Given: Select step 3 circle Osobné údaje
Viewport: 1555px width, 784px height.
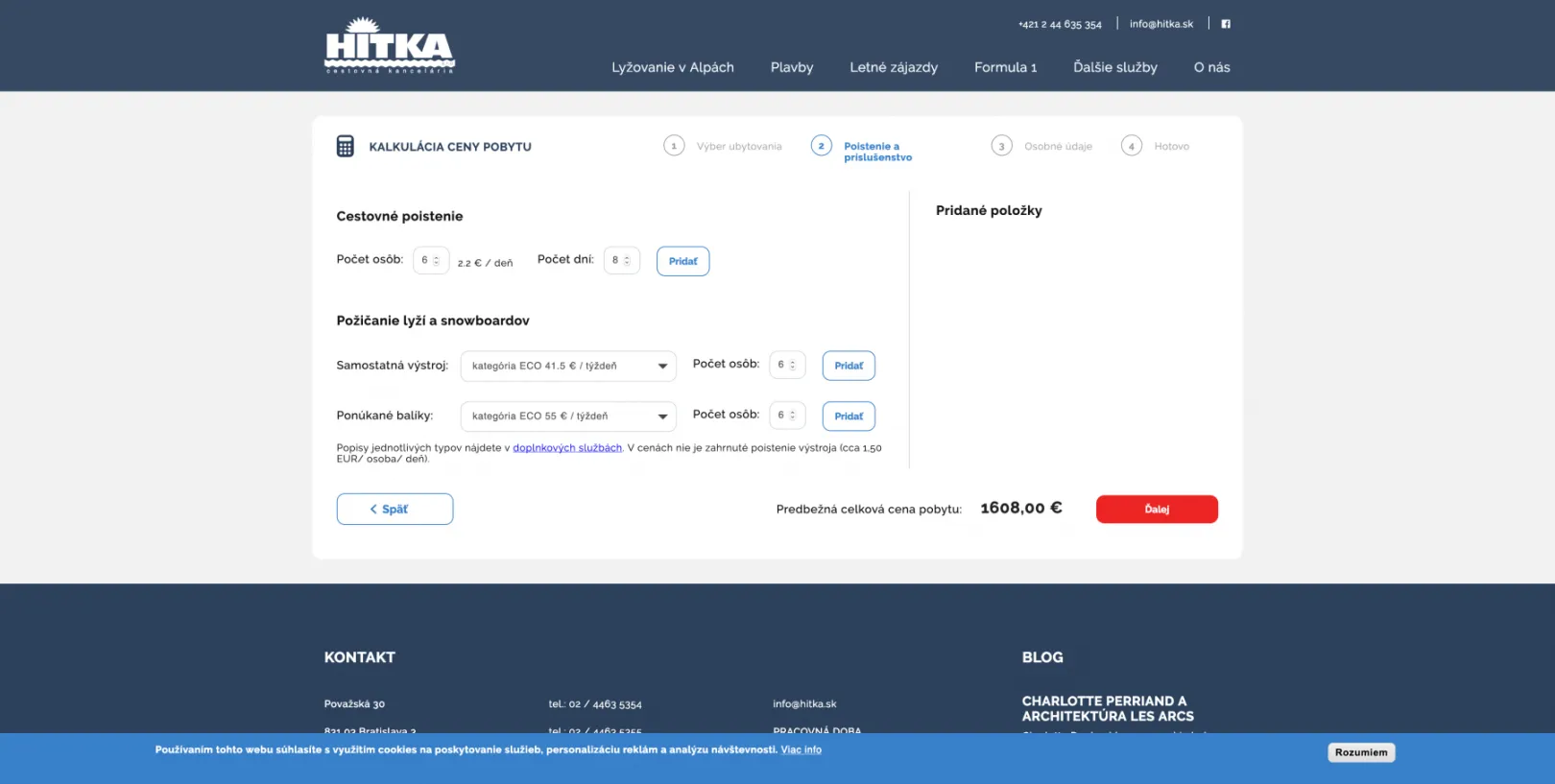Looking at the screenshot, I should click(1001, 146).
